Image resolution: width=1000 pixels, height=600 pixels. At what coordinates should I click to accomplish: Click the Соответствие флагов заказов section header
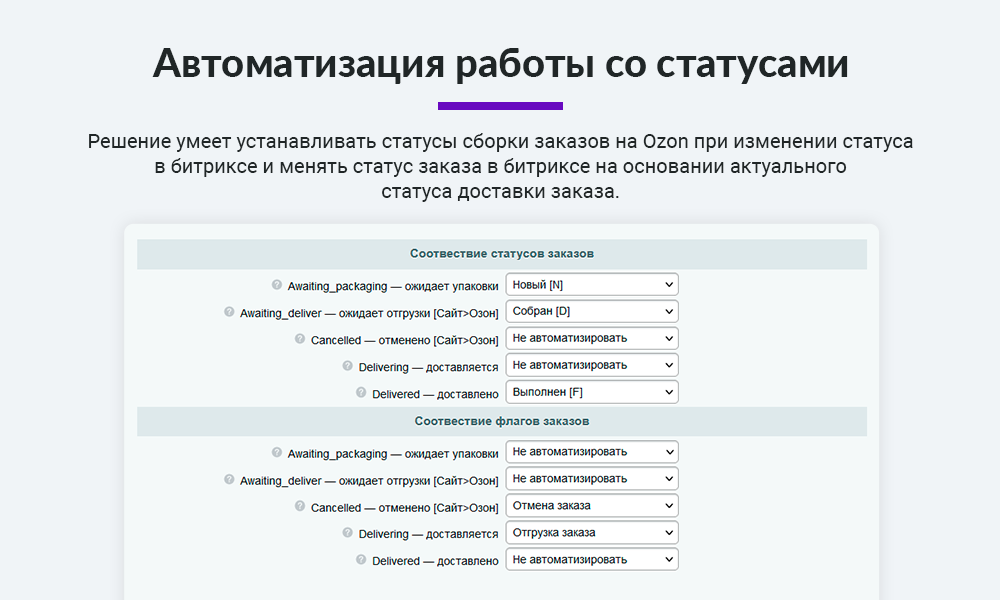(502, 421)
